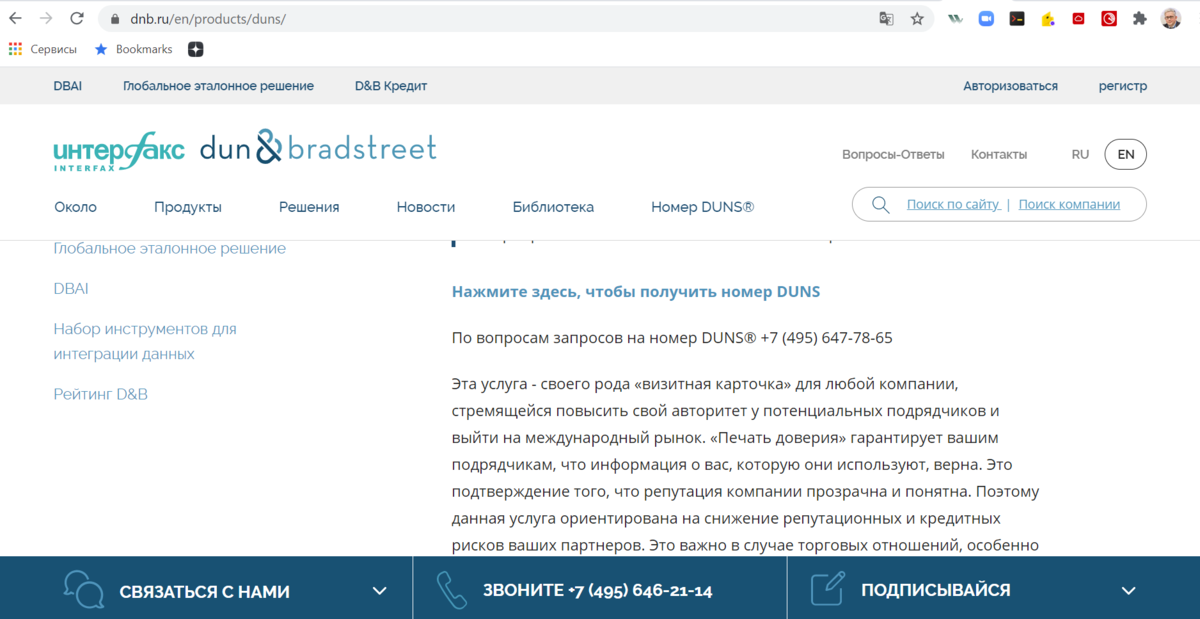Open the D&B Кредит link

point(391,86)
